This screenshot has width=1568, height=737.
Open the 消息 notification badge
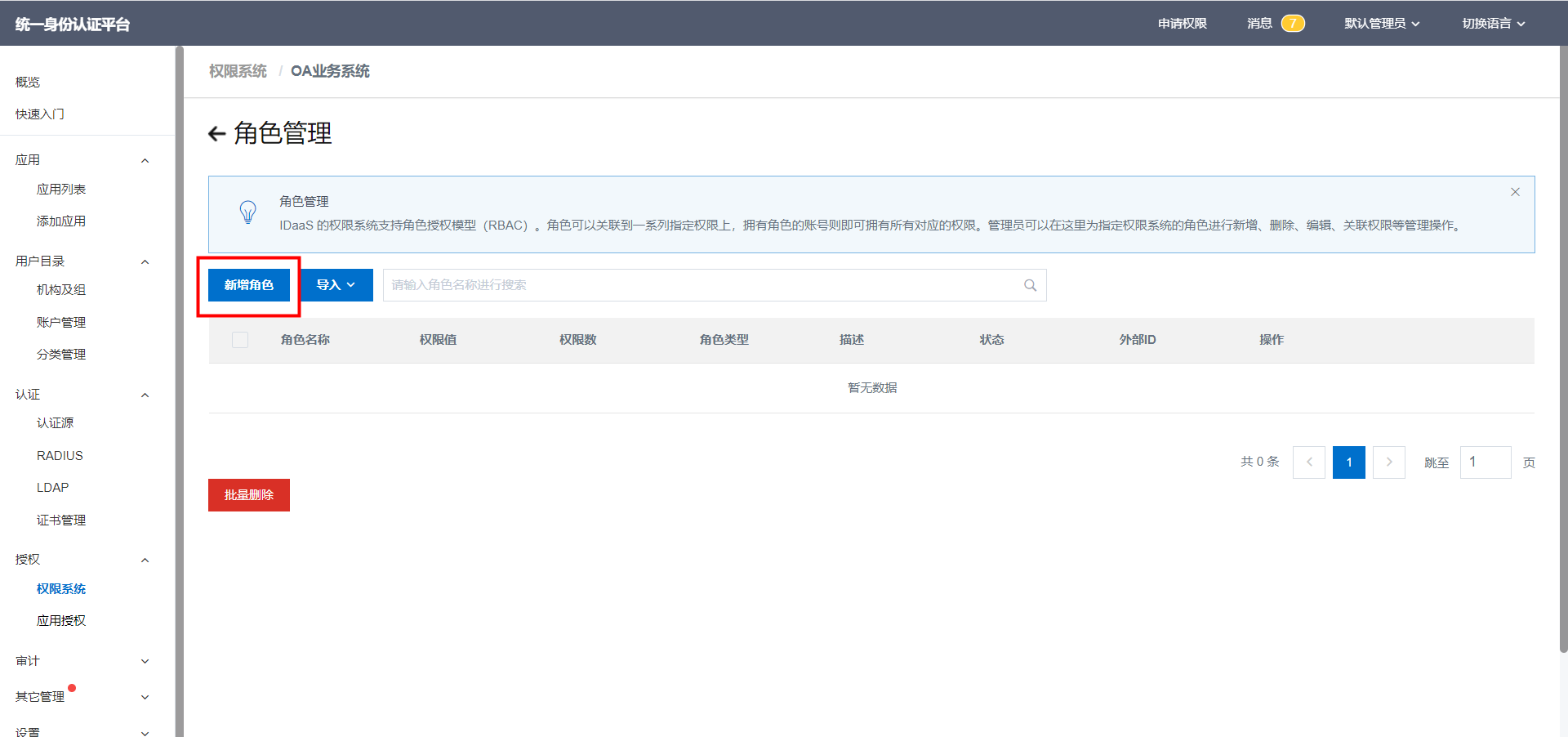coord(1292,23)
